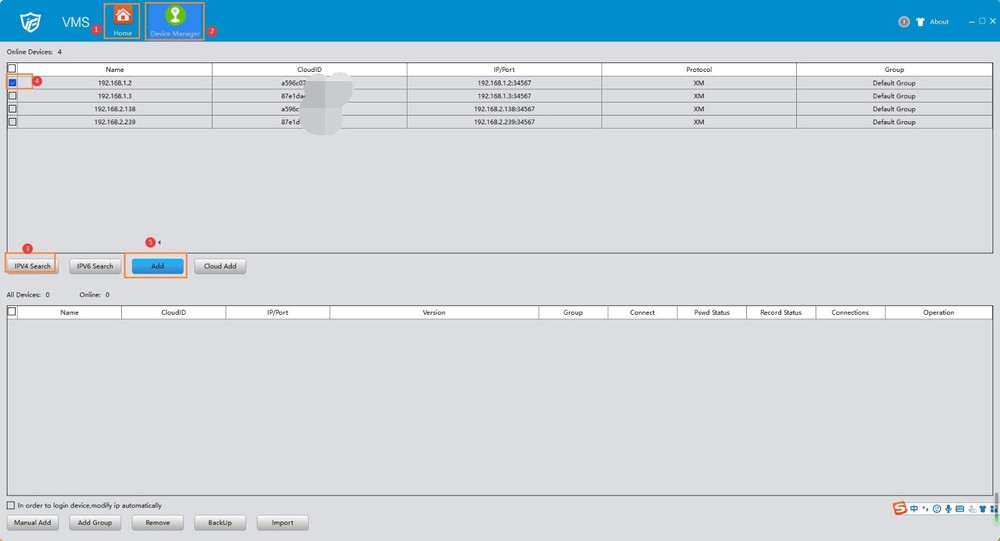Switch to the Device Manager tab
Image resolution: width=1000 pixels, height=541 pixels.
(175, 21)
